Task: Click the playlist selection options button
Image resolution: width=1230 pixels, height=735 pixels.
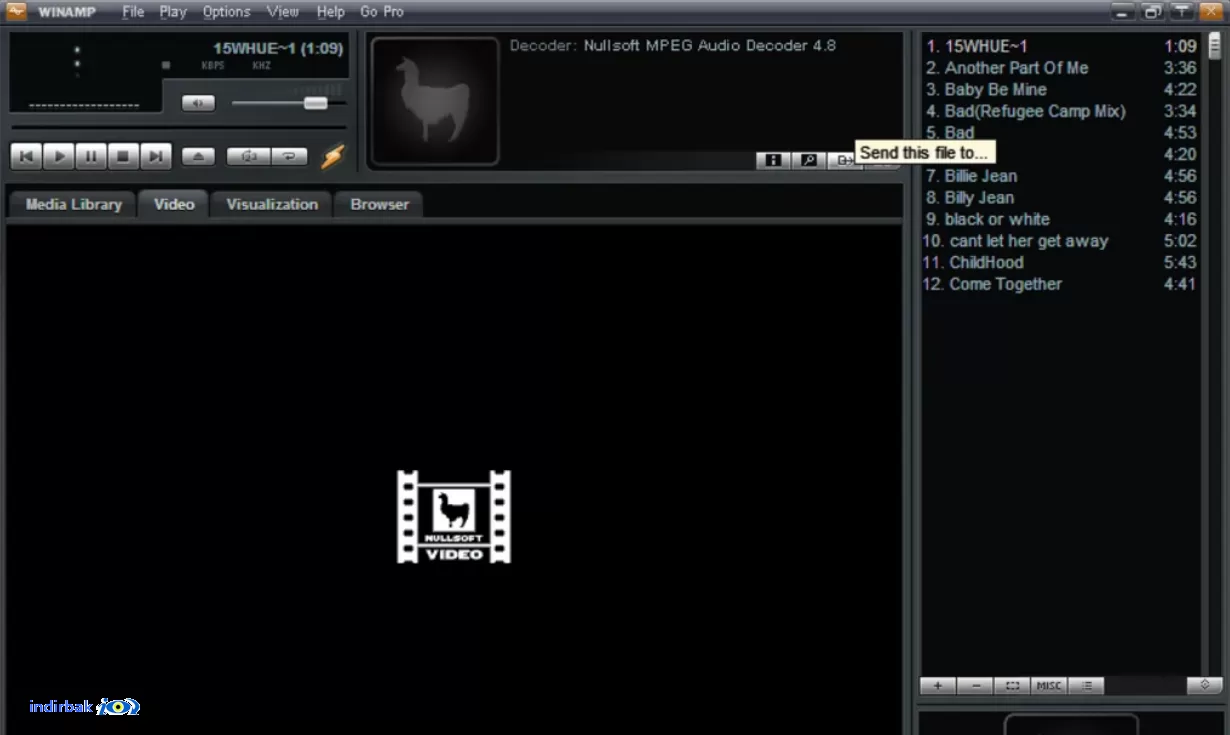Action: coord(1012,686)
